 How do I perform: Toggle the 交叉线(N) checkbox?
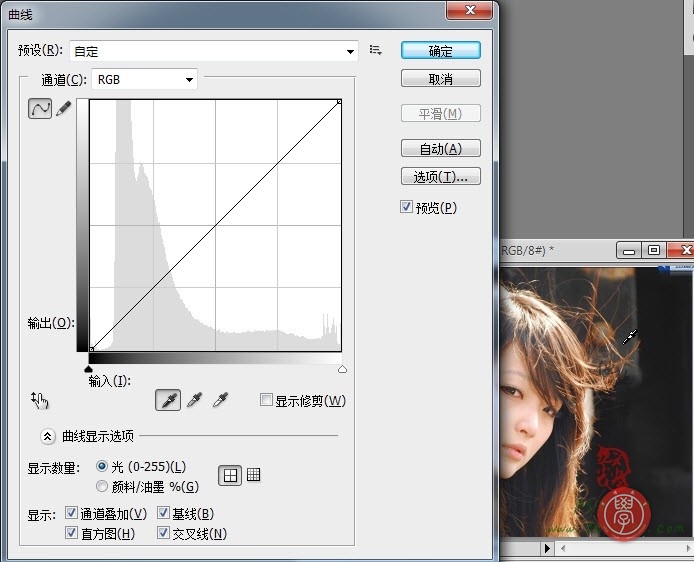point(163,533)
